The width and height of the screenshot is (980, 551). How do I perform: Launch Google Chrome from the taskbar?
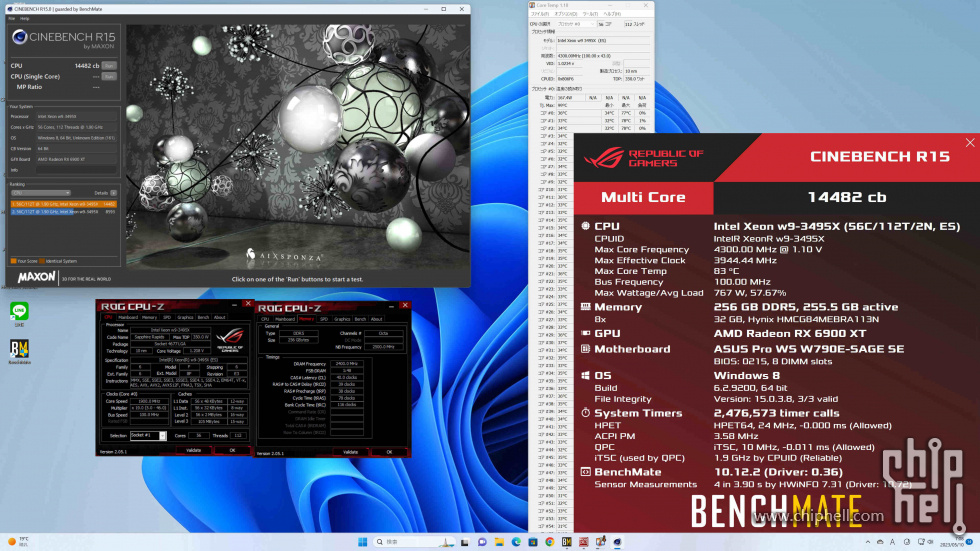coord(549,542)
